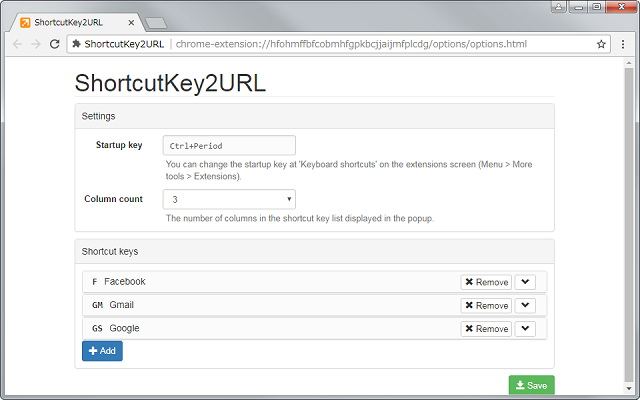The image size is (640, 400).
Task: Remove the Facebook shortcut
Action: click(486, 282)
